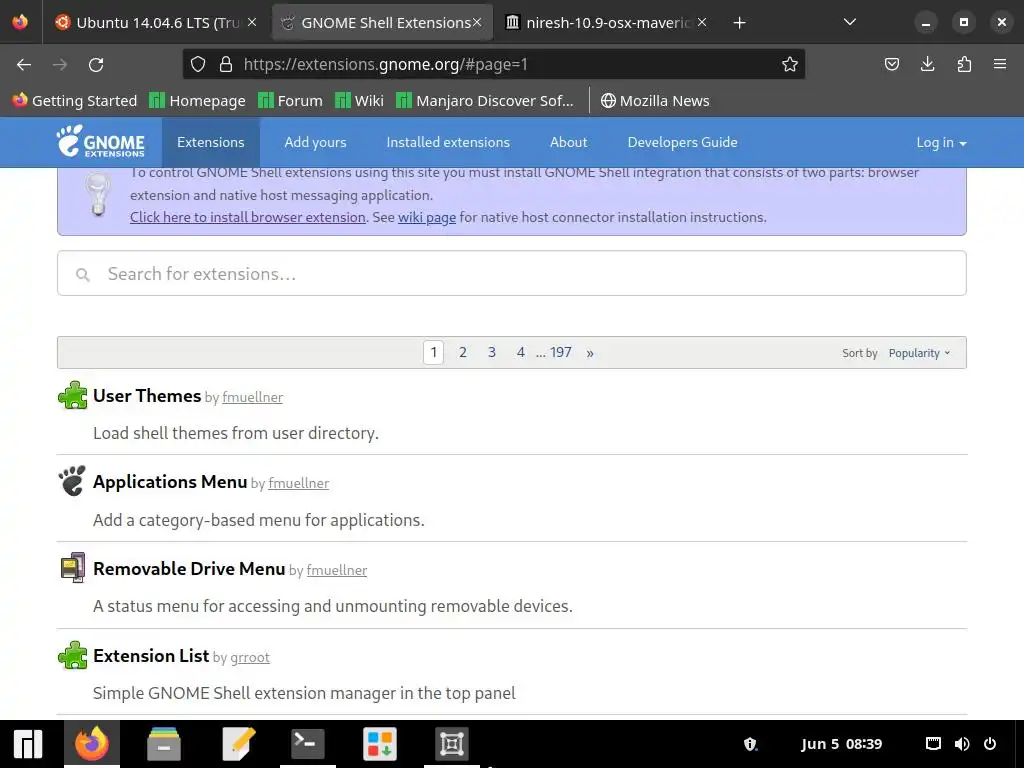The width and height of the screenshot is (1024, 768).
Task: Click Firefox icon in the taskbar
Action: [91, 743]
